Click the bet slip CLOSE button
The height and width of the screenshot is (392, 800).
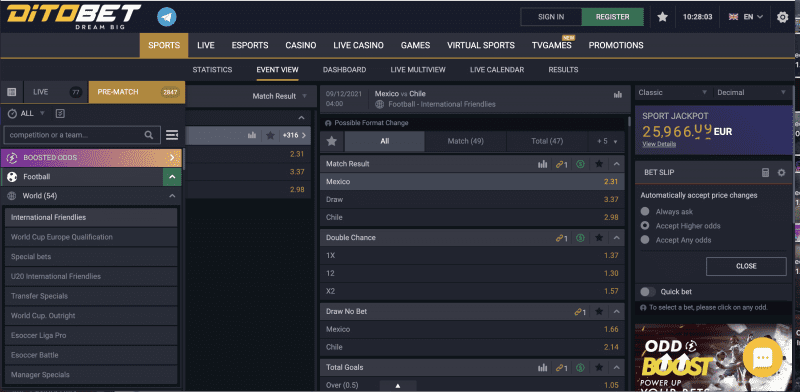[x=746, y=266]
